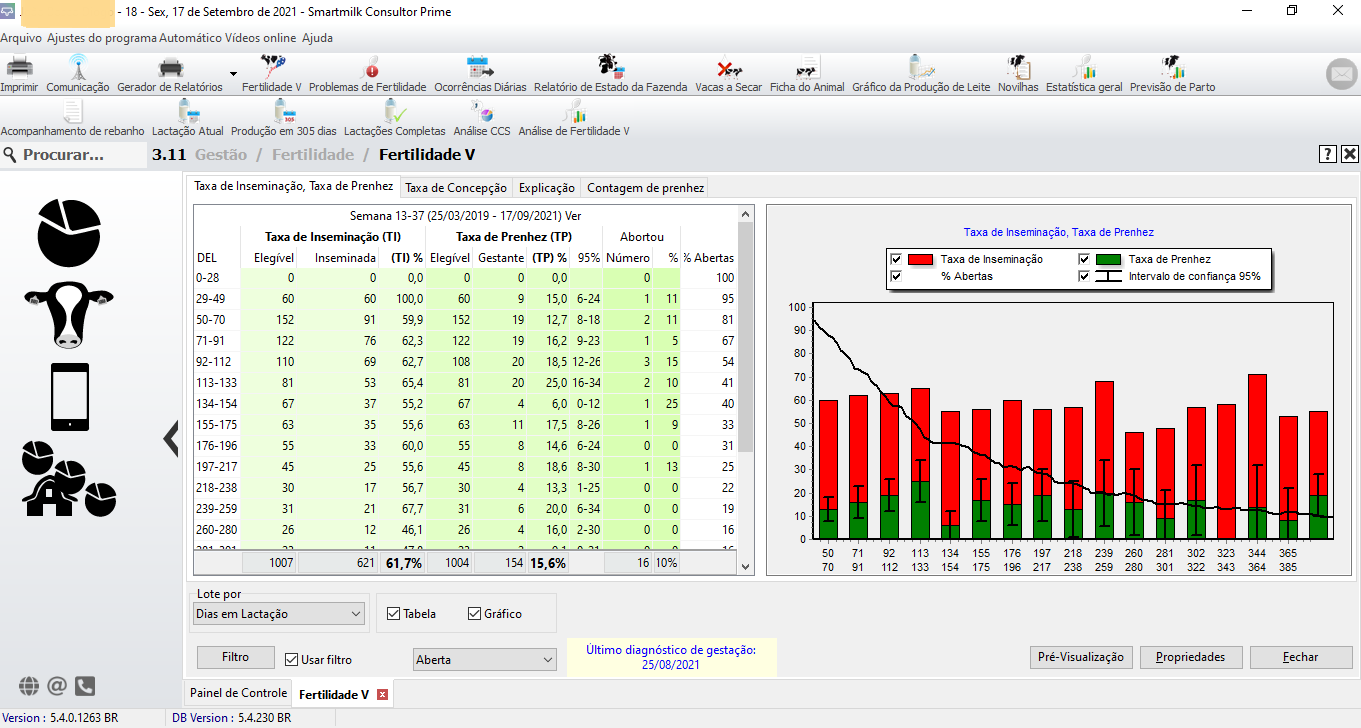Close the Fertilidade V panel with X

(x=1350, y=154)
